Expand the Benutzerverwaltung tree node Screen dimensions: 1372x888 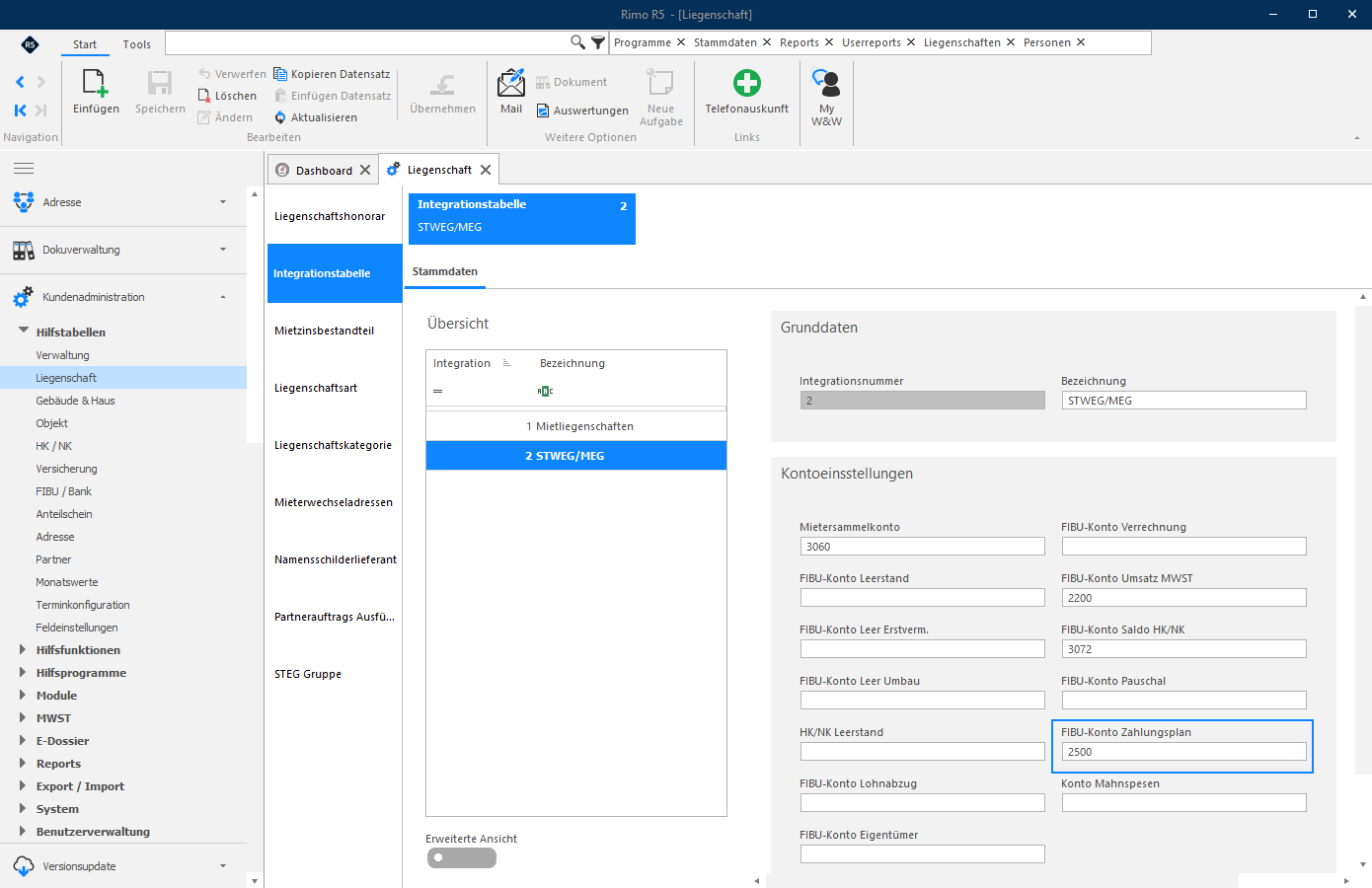[23, 831]
